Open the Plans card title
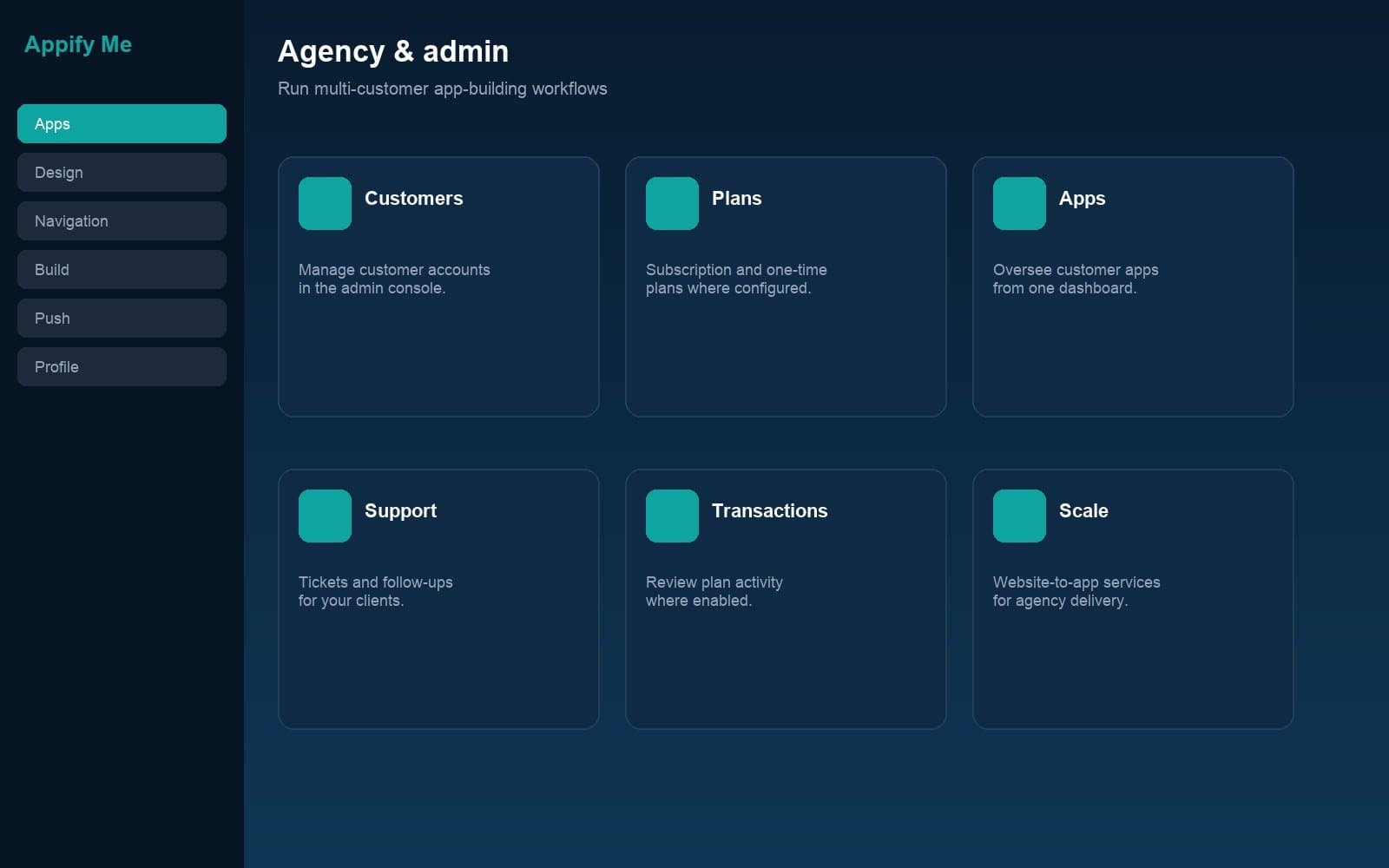 (x=736, y=198)
